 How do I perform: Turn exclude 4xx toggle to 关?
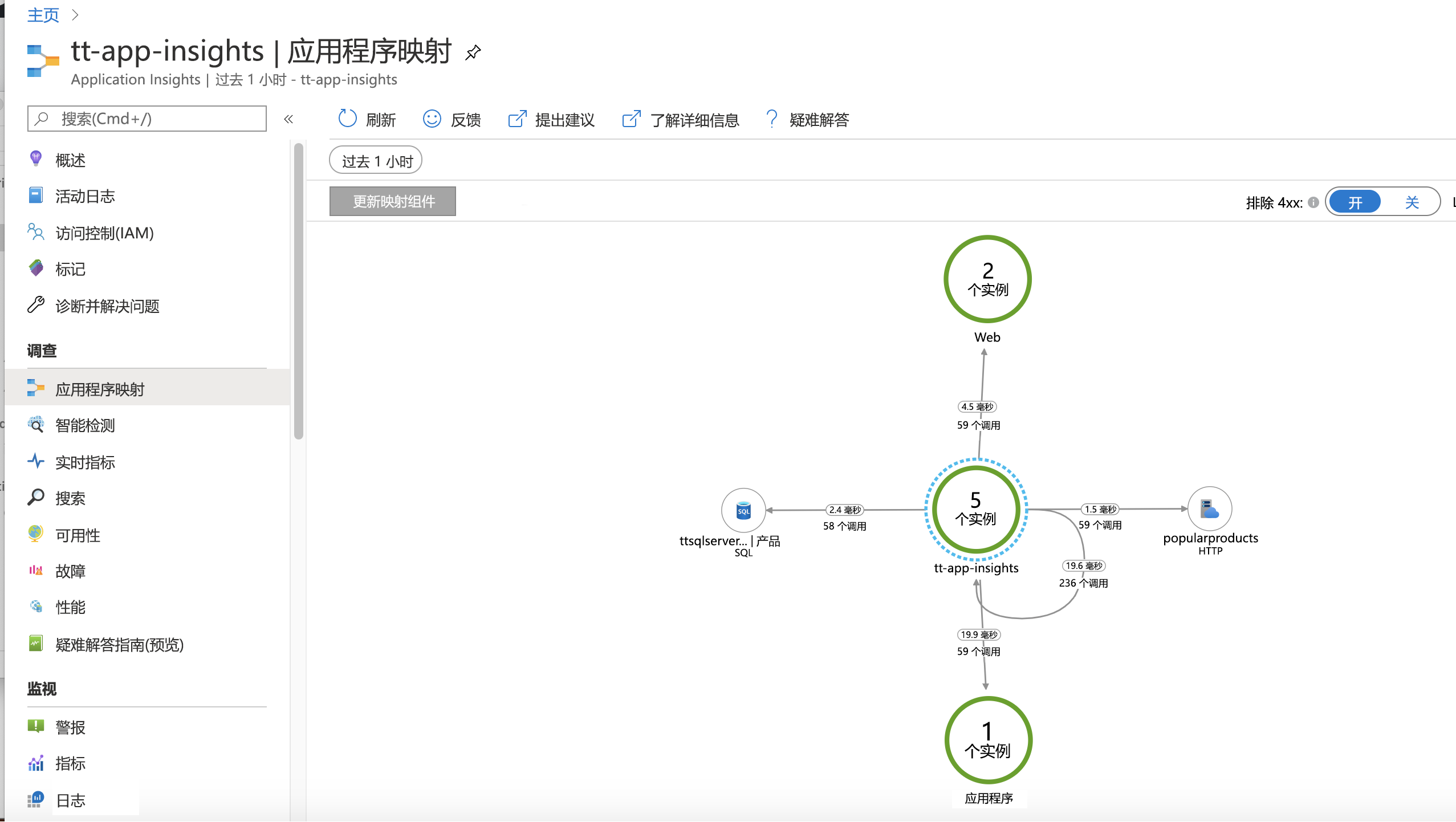[x=1412, y=202]
